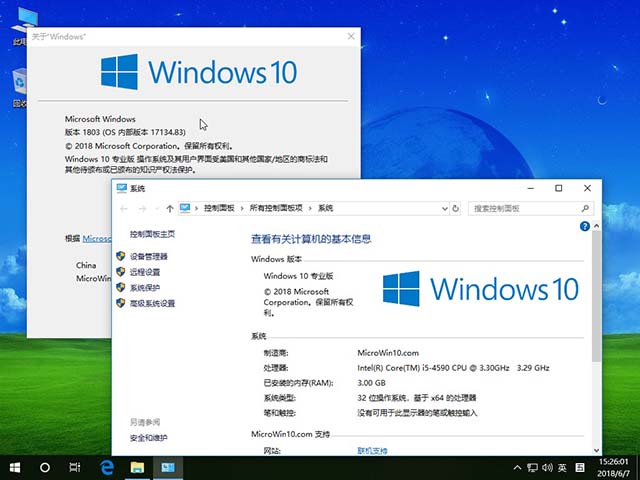Screen dimensions: 640x480
Task: Open the recent locations dropdown arrow
Action: [156, 208]
